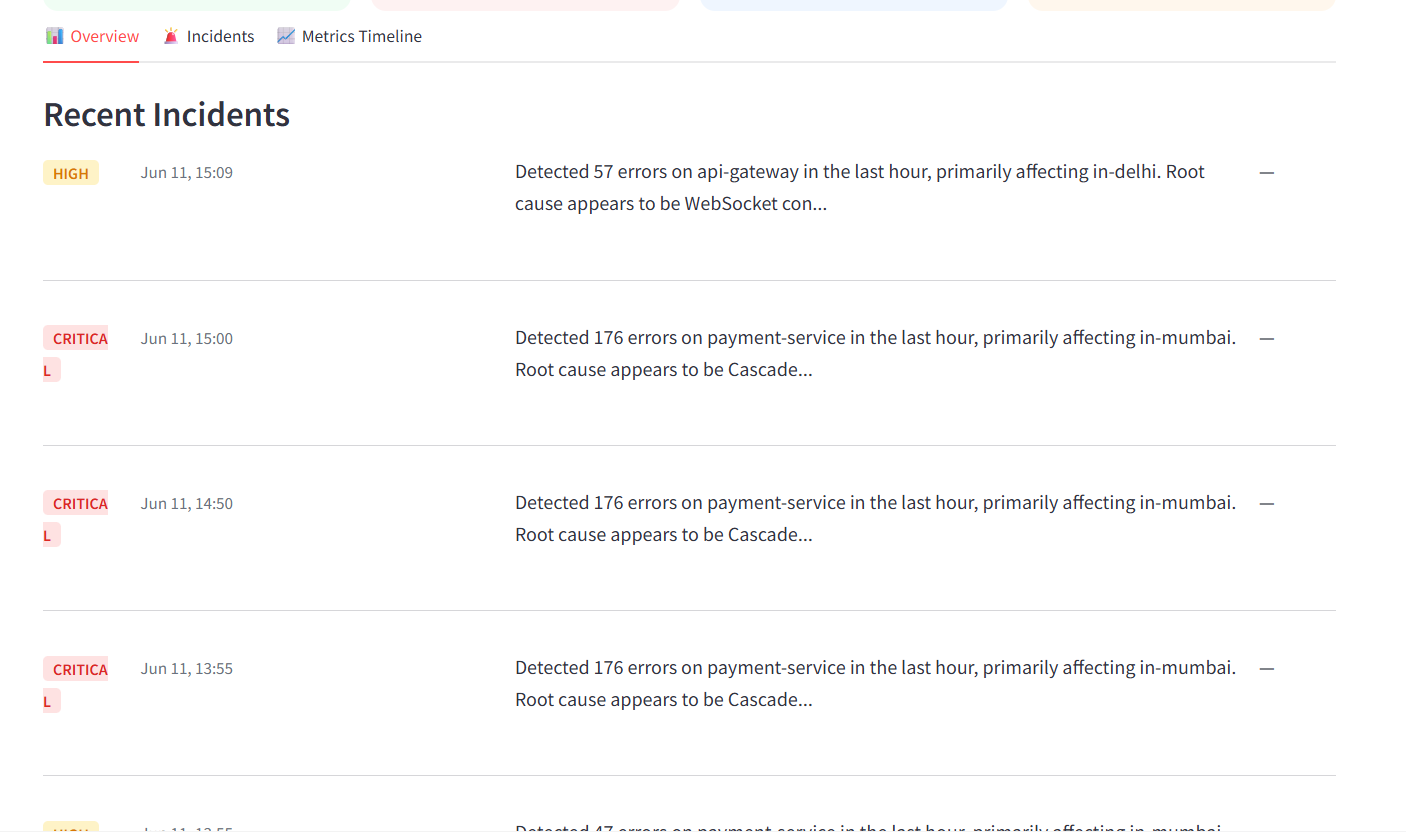This screenshot has width=1406, height=832.
Task: Open the Metrics Timeline tab
Action: [349, 37]
